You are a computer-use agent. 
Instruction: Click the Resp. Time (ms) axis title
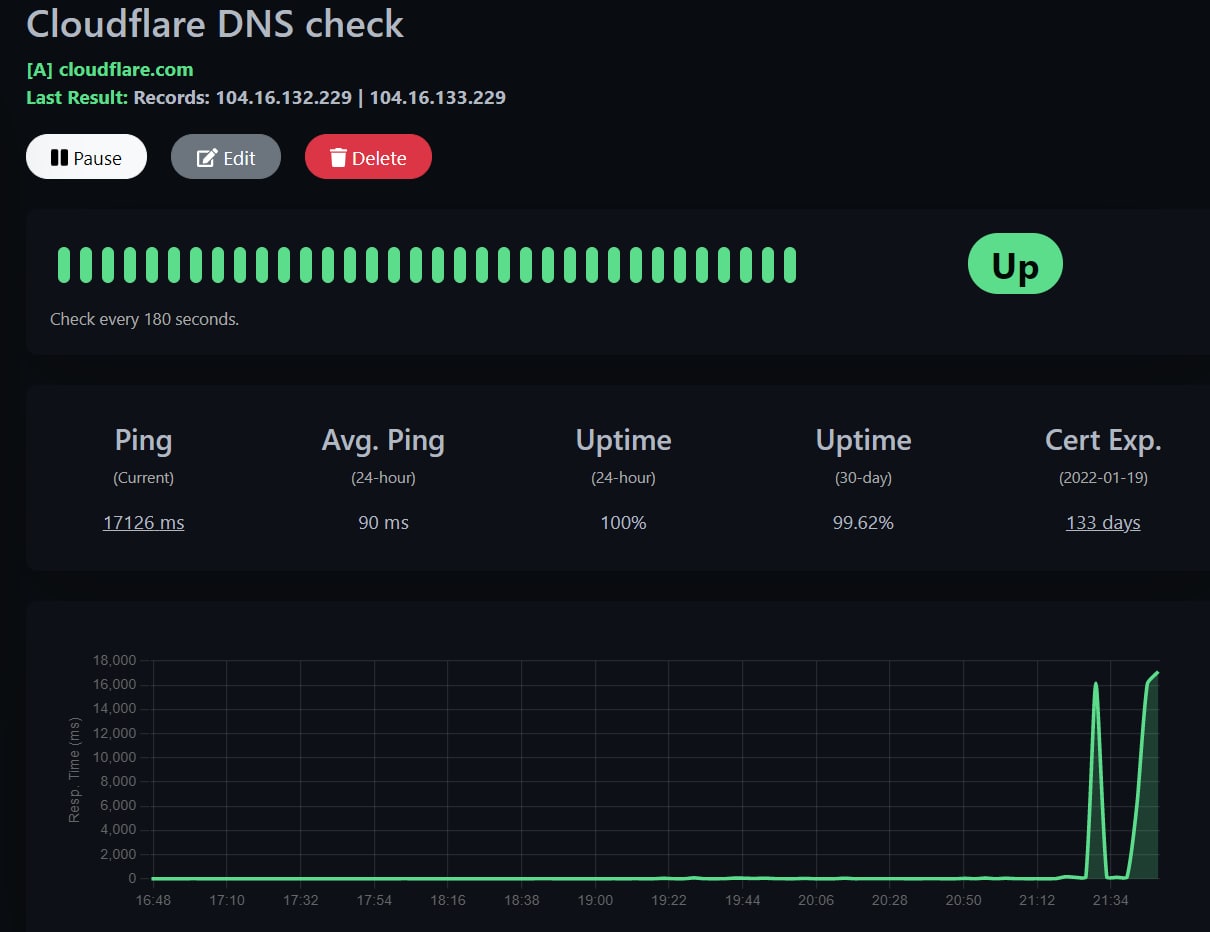click(x=74, y=770)
